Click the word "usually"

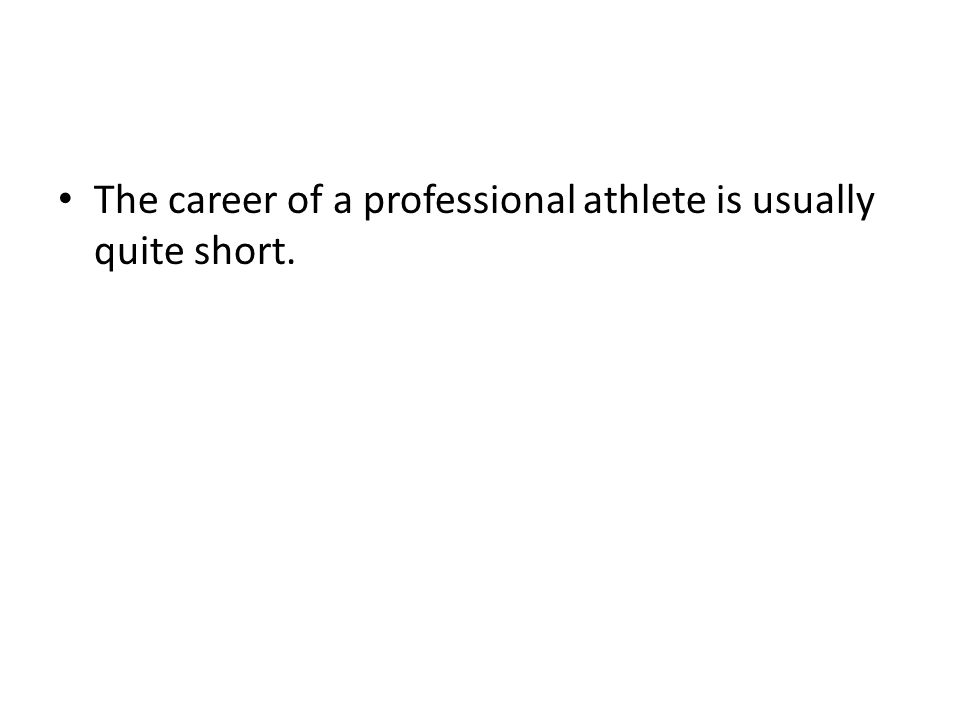pos(813,201)
